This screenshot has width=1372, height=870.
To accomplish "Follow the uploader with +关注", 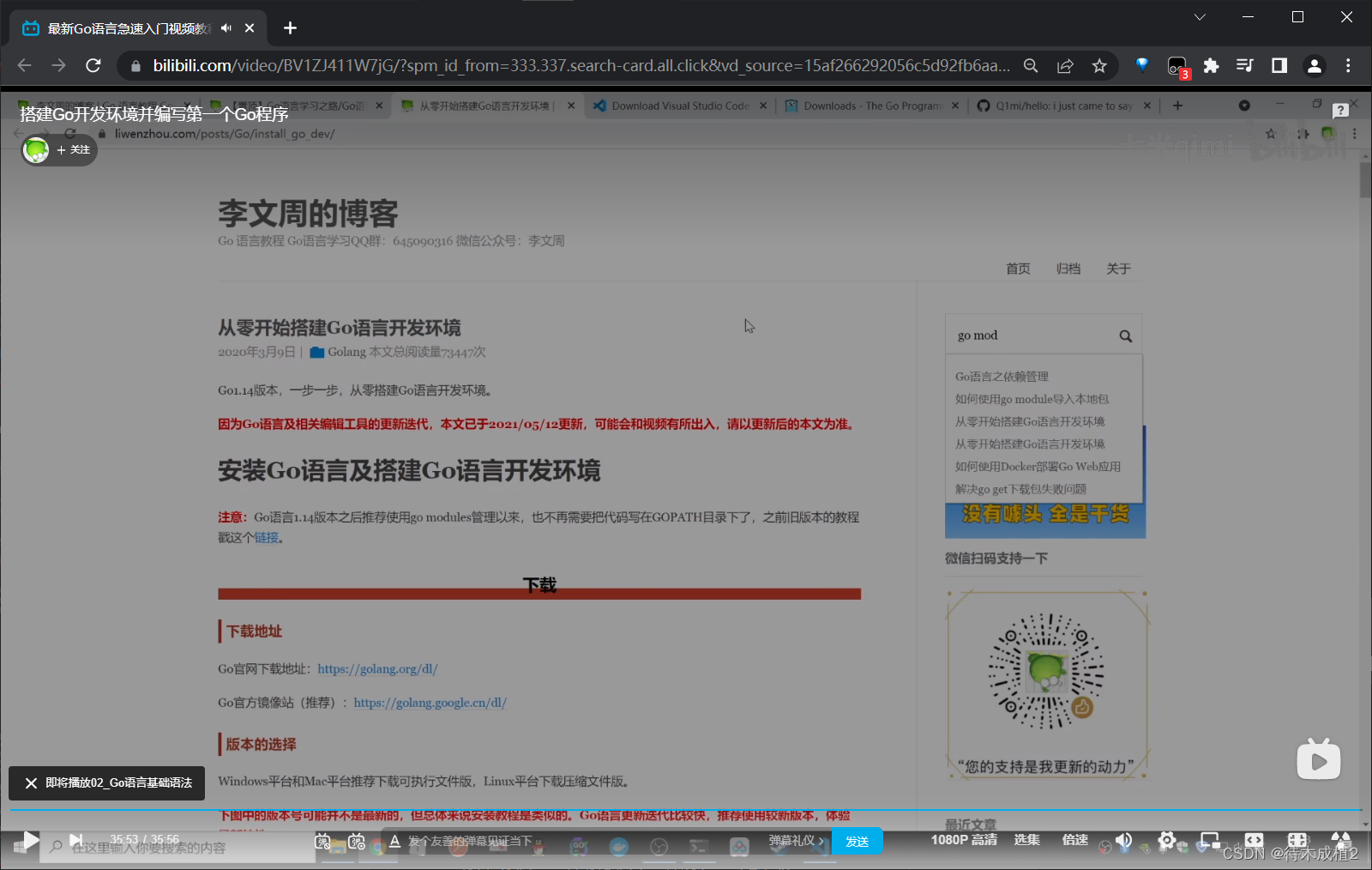I will click(73, 150).
